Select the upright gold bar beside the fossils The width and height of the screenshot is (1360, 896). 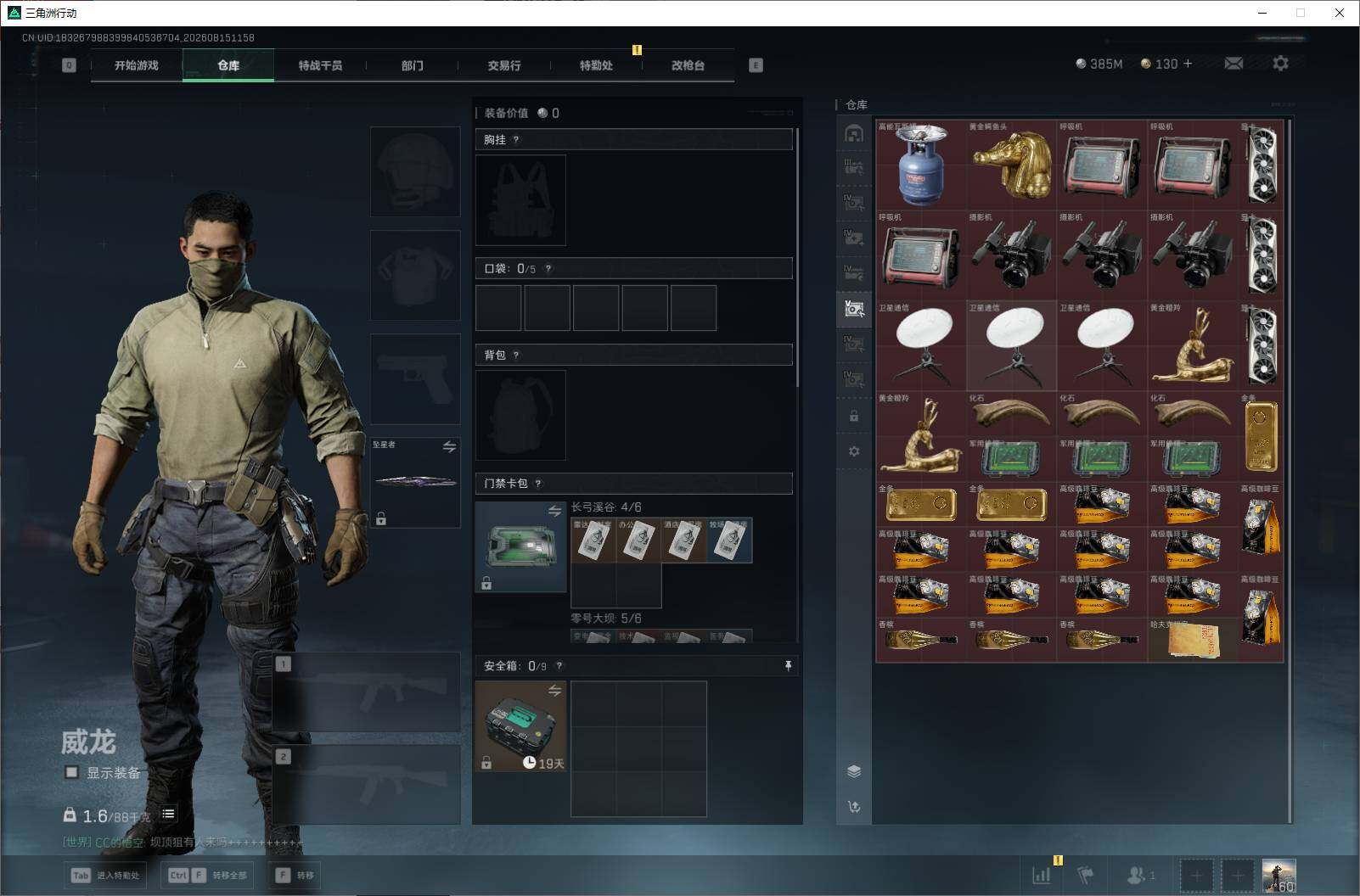[x=1261, y=437]
